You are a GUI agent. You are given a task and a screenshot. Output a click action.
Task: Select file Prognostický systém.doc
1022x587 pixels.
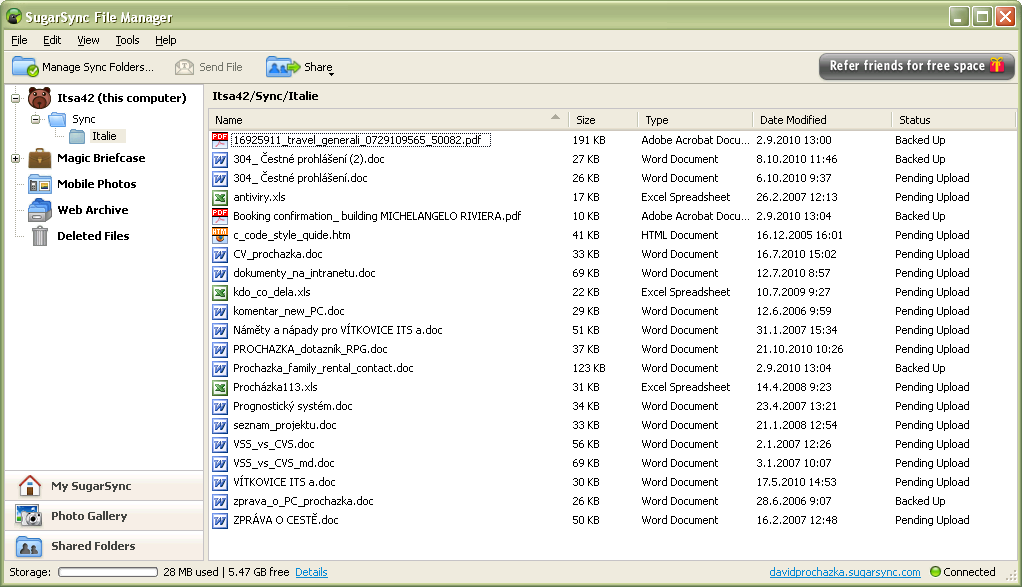click(x=293, y=407)
